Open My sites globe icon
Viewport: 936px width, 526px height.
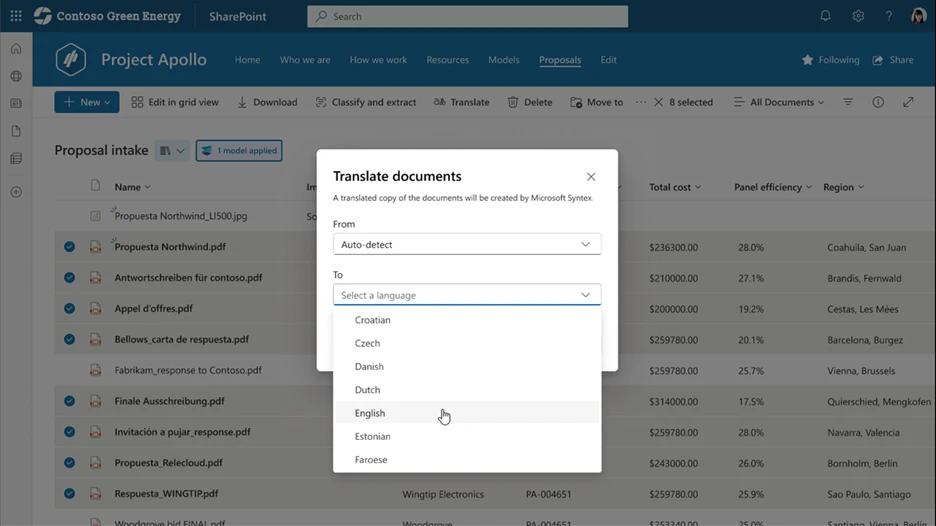tap(16, 76)
